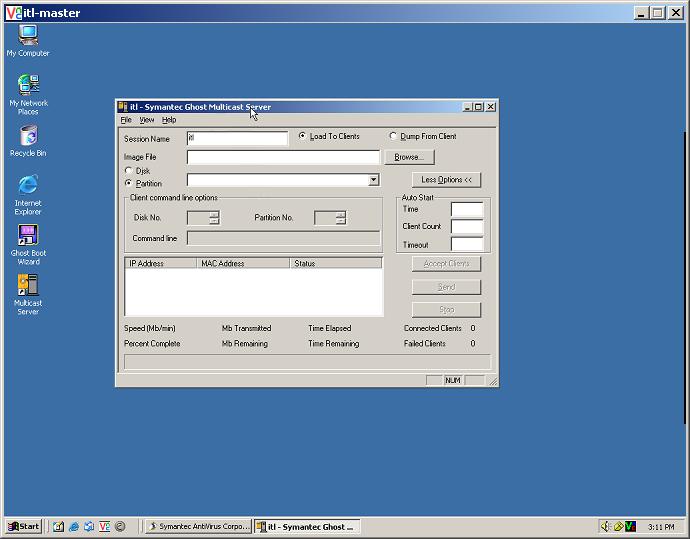This screenshot has height=539, width=690.
Task: Click Browse button for image file
Action: click(x=409, y=157)
